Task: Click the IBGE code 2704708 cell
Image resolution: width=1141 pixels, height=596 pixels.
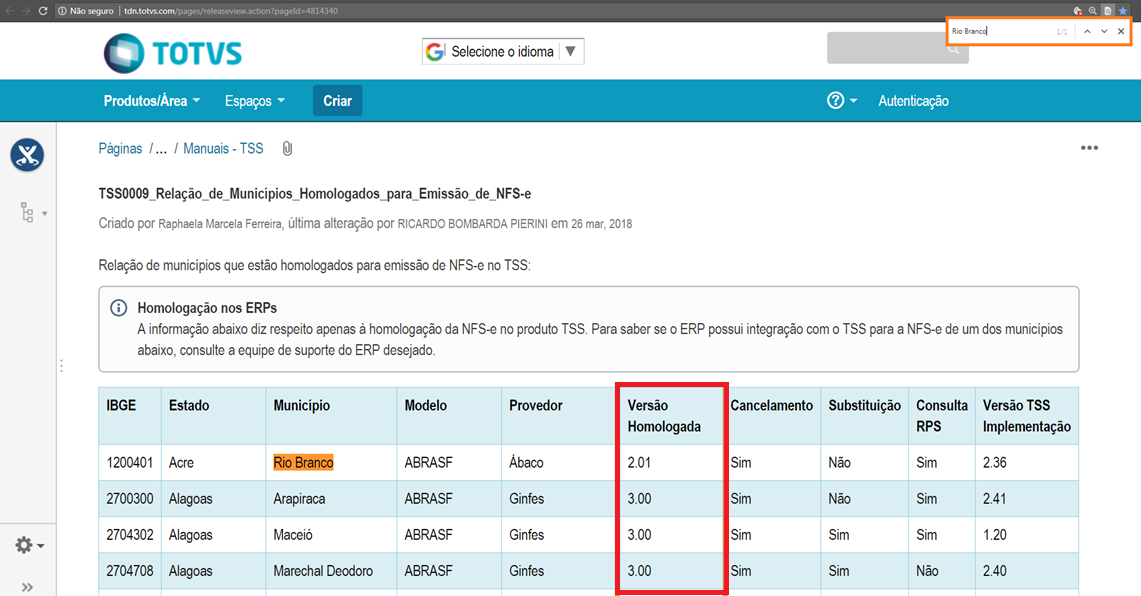Action: click(x=130, y=571)
